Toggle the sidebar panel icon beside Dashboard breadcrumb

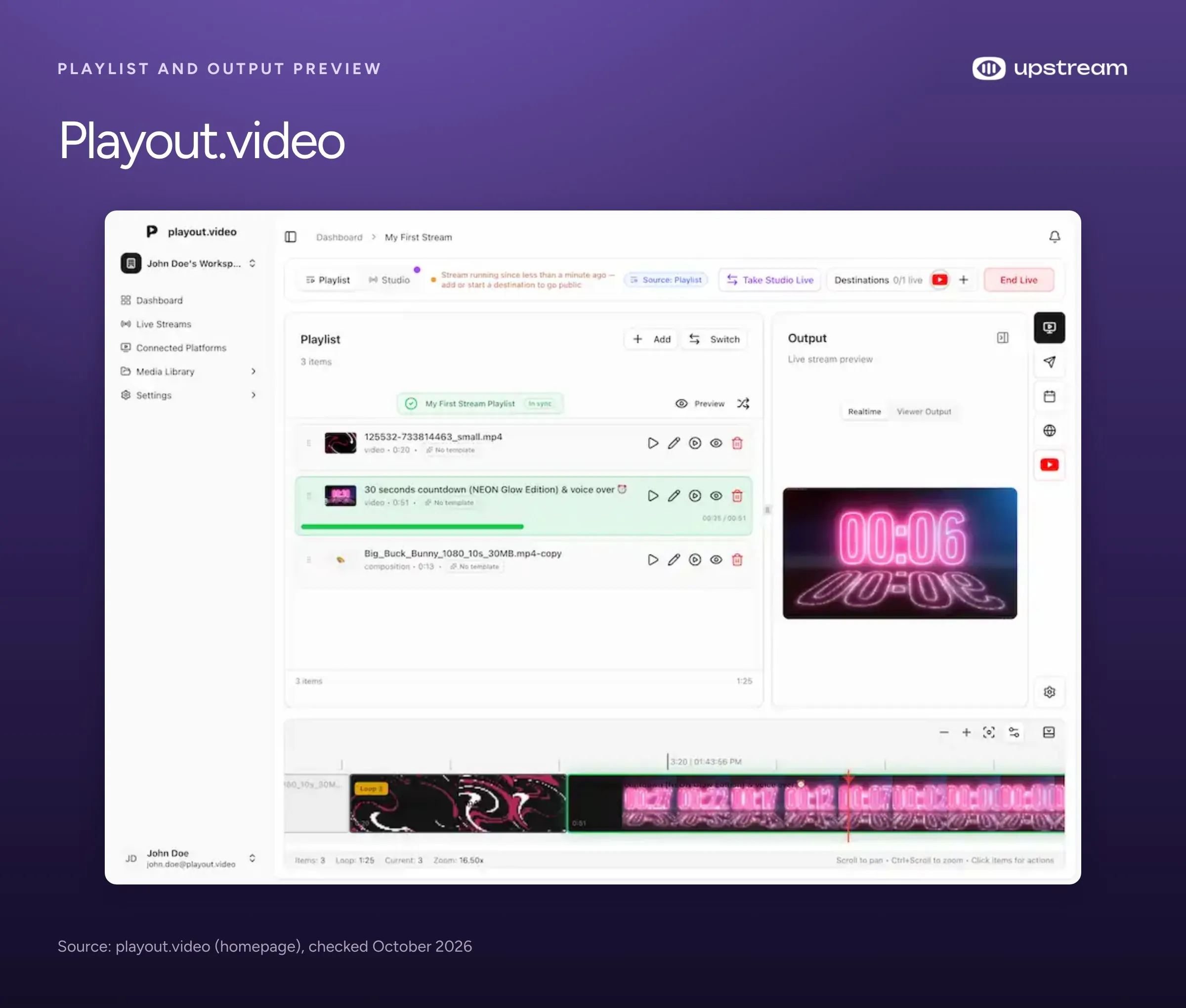click(291, 237)
